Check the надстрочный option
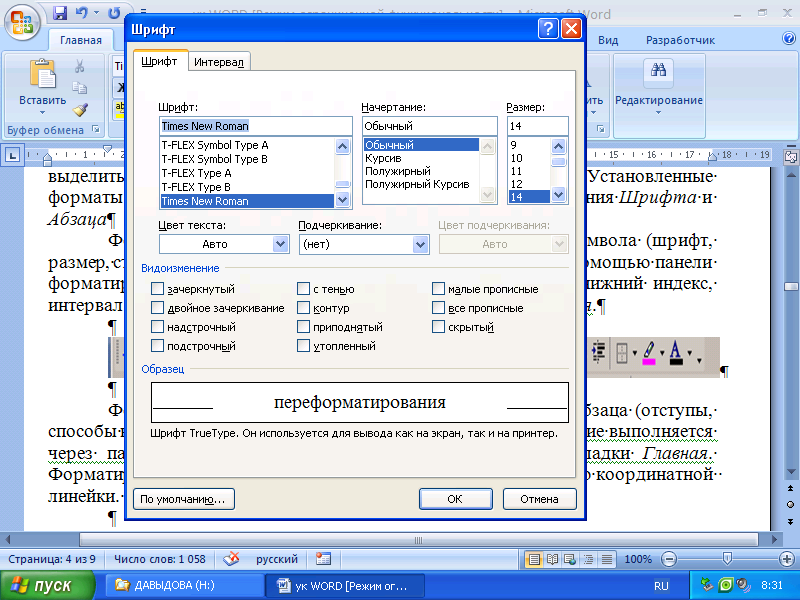800x600 pixels. (x=157, y=327)
